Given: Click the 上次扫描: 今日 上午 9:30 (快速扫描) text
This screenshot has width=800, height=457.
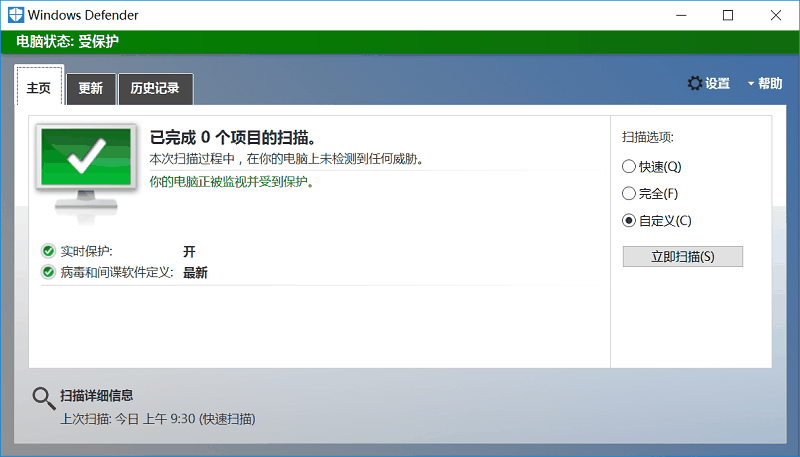Looking at the screenshot, I should (158, 419).
